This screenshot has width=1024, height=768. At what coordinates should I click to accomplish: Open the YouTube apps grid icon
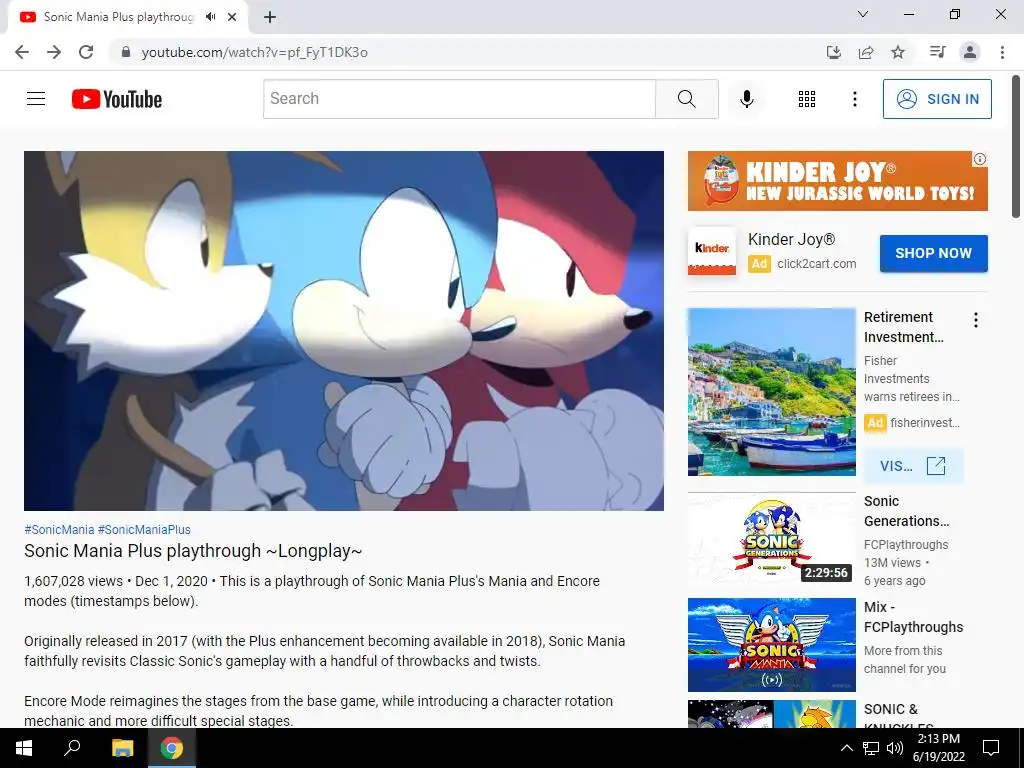(x=807, y=99)
